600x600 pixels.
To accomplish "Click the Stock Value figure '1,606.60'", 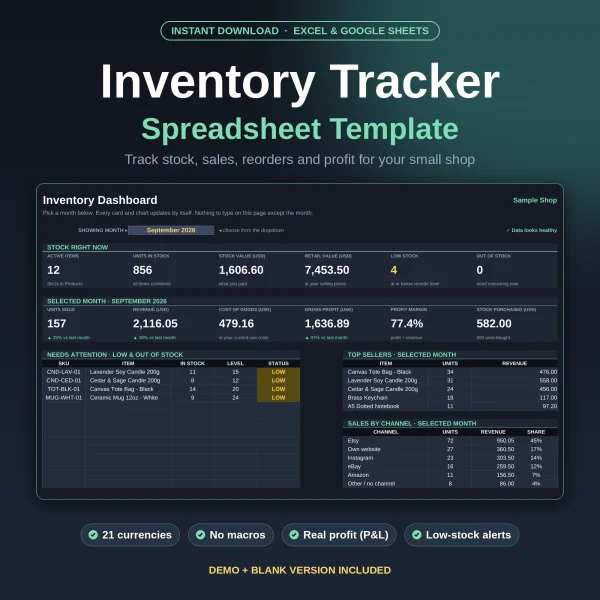I will click(x=241, y=270).
